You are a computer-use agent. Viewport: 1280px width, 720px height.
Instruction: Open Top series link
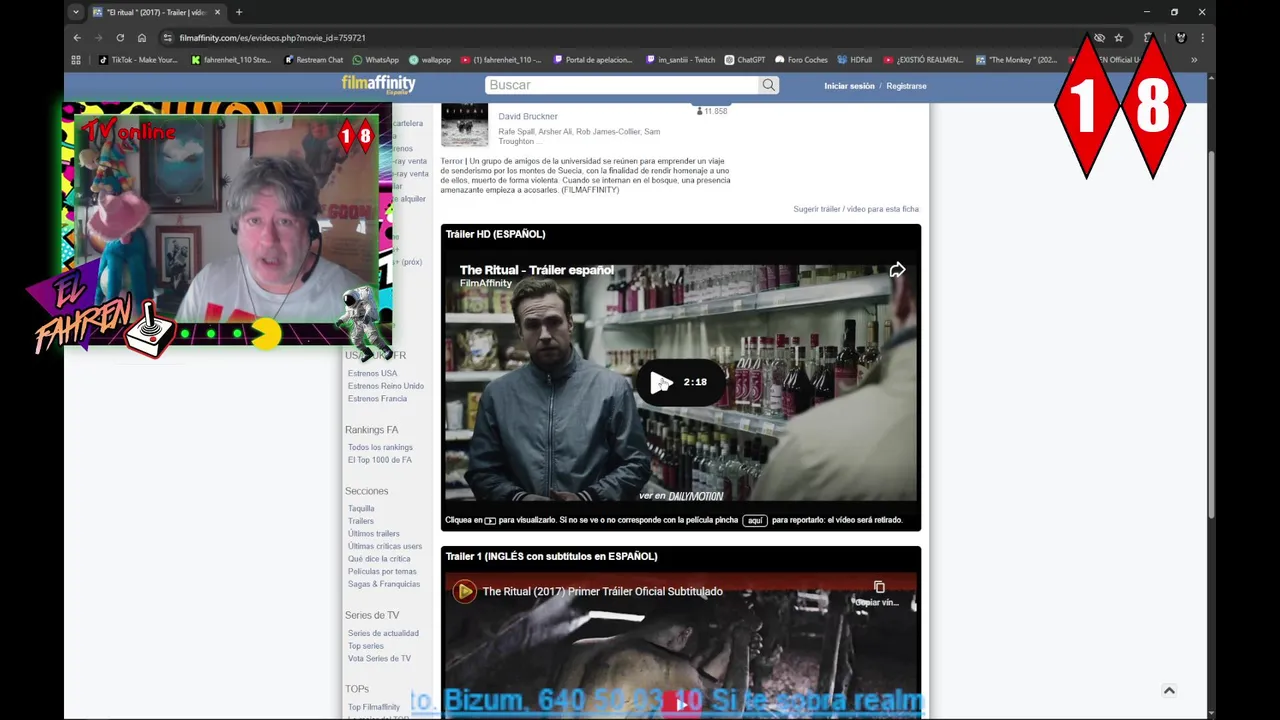pyautogui.click(x=366, y=646)
